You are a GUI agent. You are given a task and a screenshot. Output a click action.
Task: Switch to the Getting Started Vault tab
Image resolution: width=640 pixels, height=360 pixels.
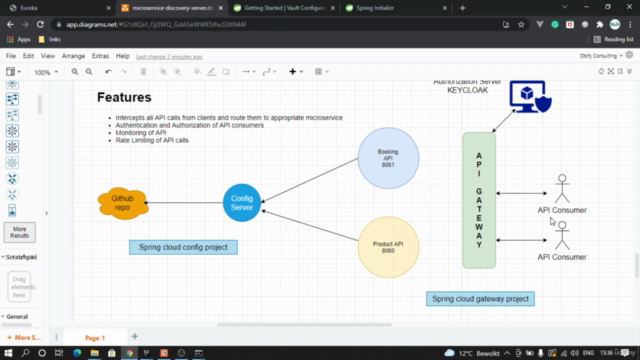[284, 8]
